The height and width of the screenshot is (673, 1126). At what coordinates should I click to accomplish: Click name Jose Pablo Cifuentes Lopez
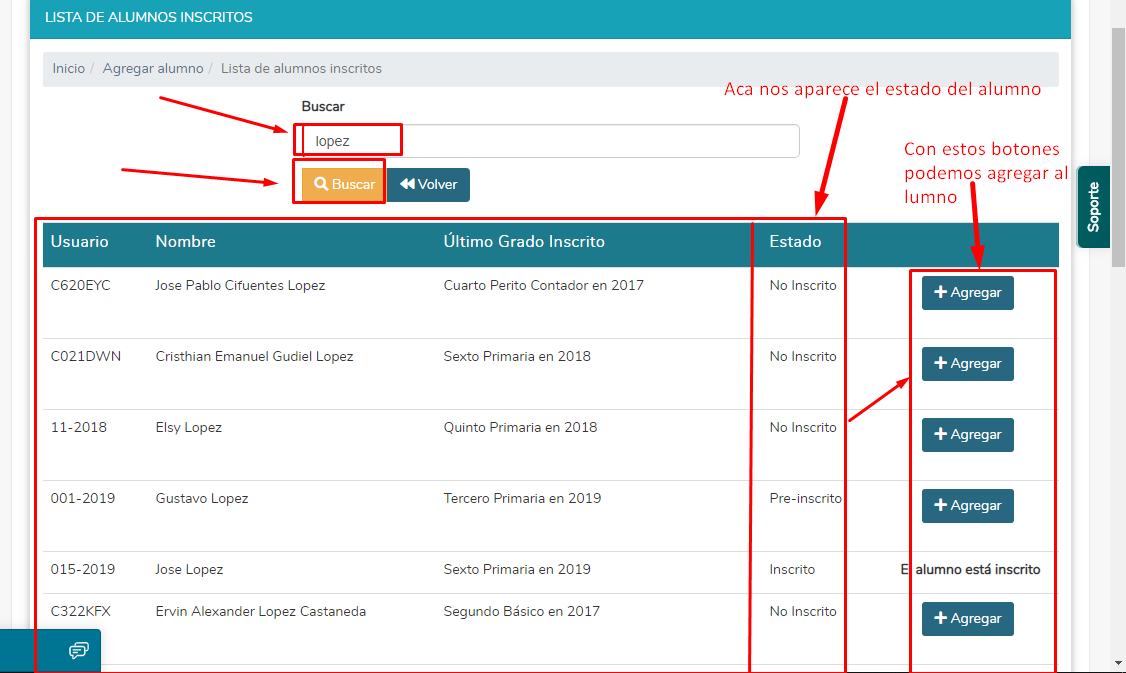pyautogui.click(x=240, y=285)
